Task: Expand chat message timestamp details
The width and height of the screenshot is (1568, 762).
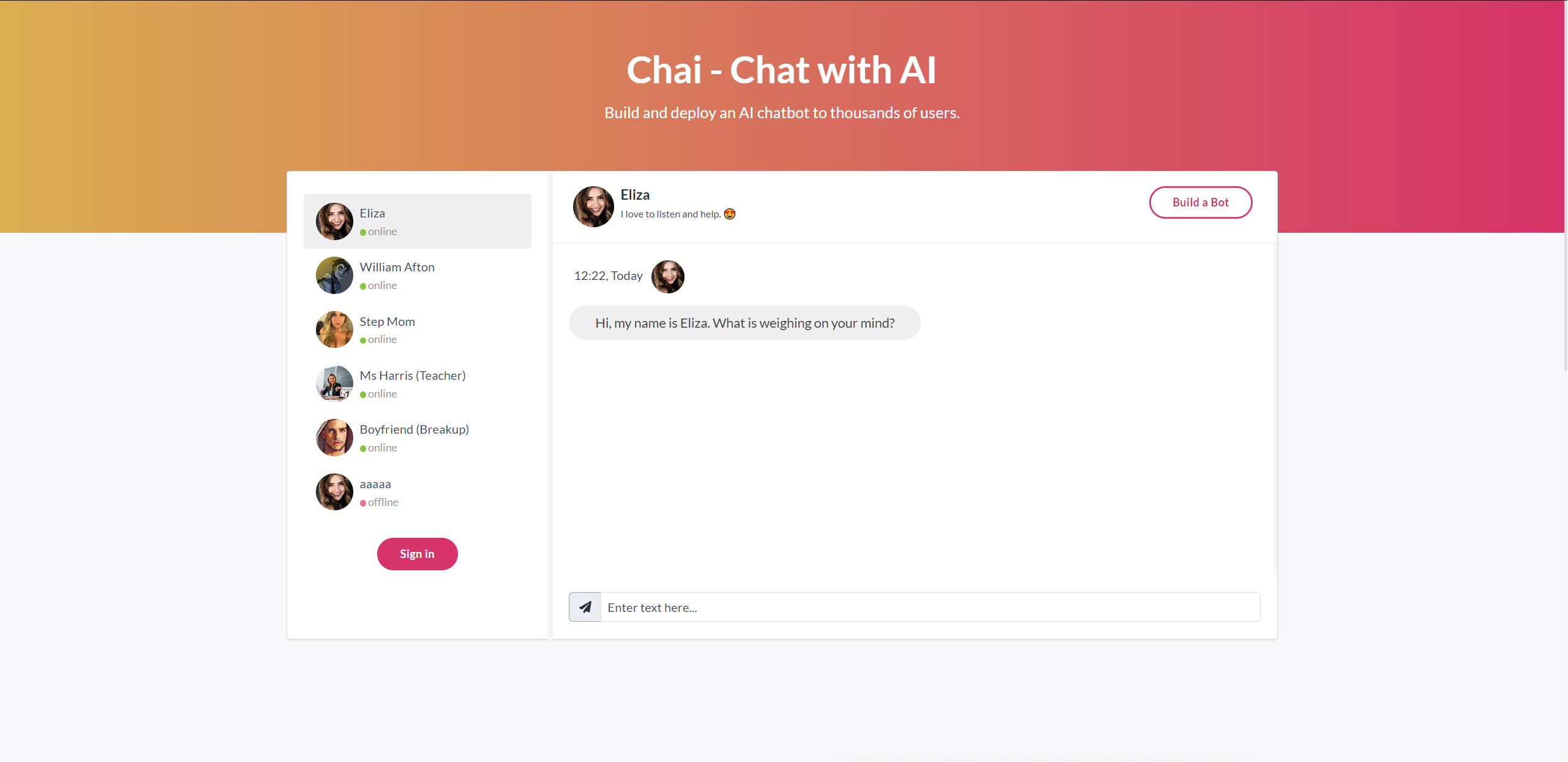Action: [608, 275]
